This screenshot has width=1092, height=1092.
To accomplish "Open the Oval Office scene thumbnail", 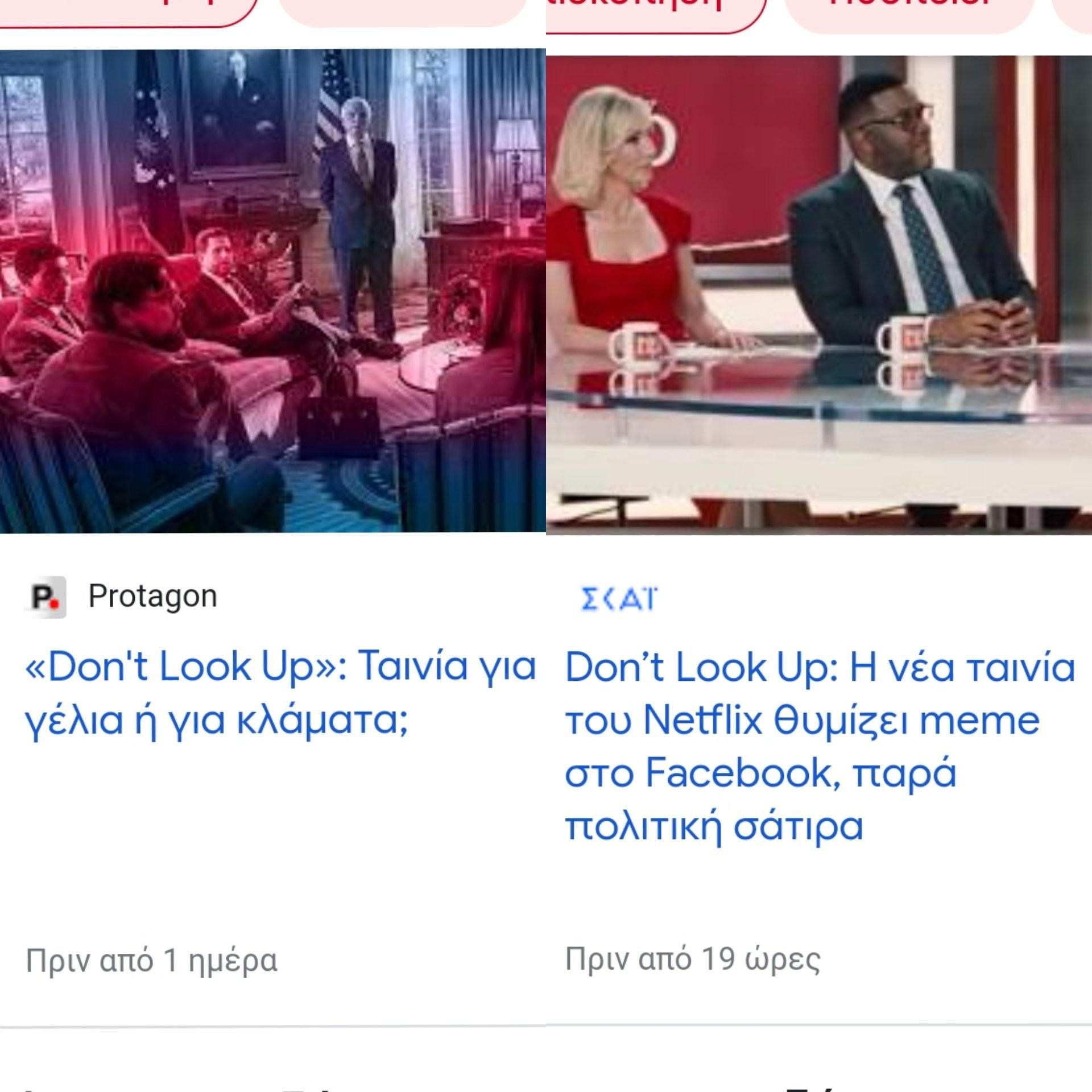I will (272, 291).
